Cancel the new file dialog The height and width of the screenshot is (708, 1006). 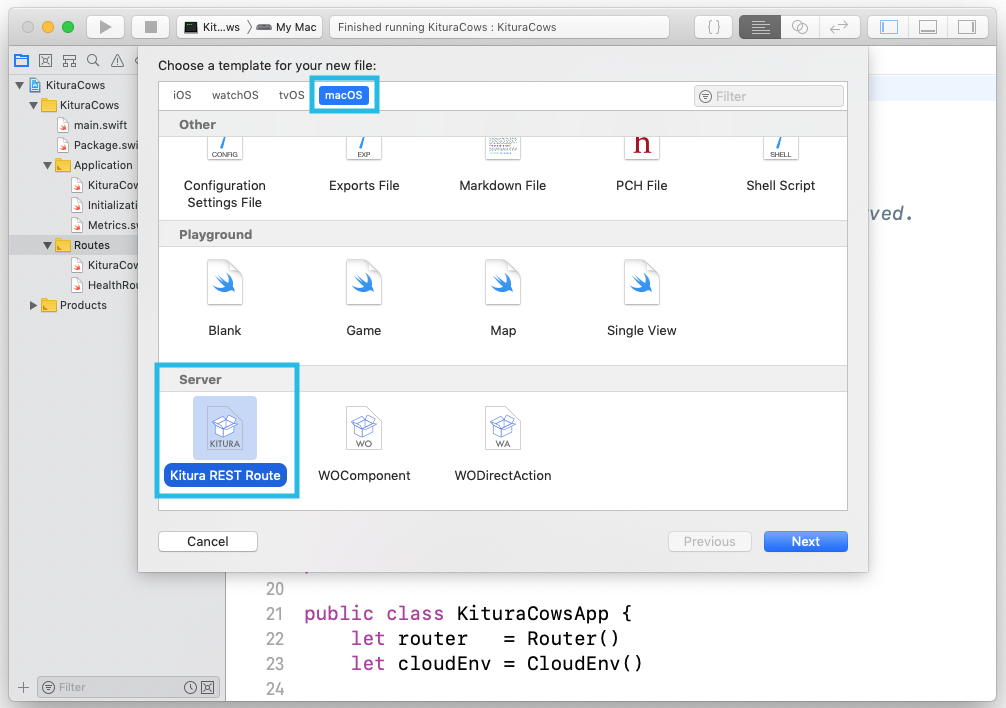208,541
